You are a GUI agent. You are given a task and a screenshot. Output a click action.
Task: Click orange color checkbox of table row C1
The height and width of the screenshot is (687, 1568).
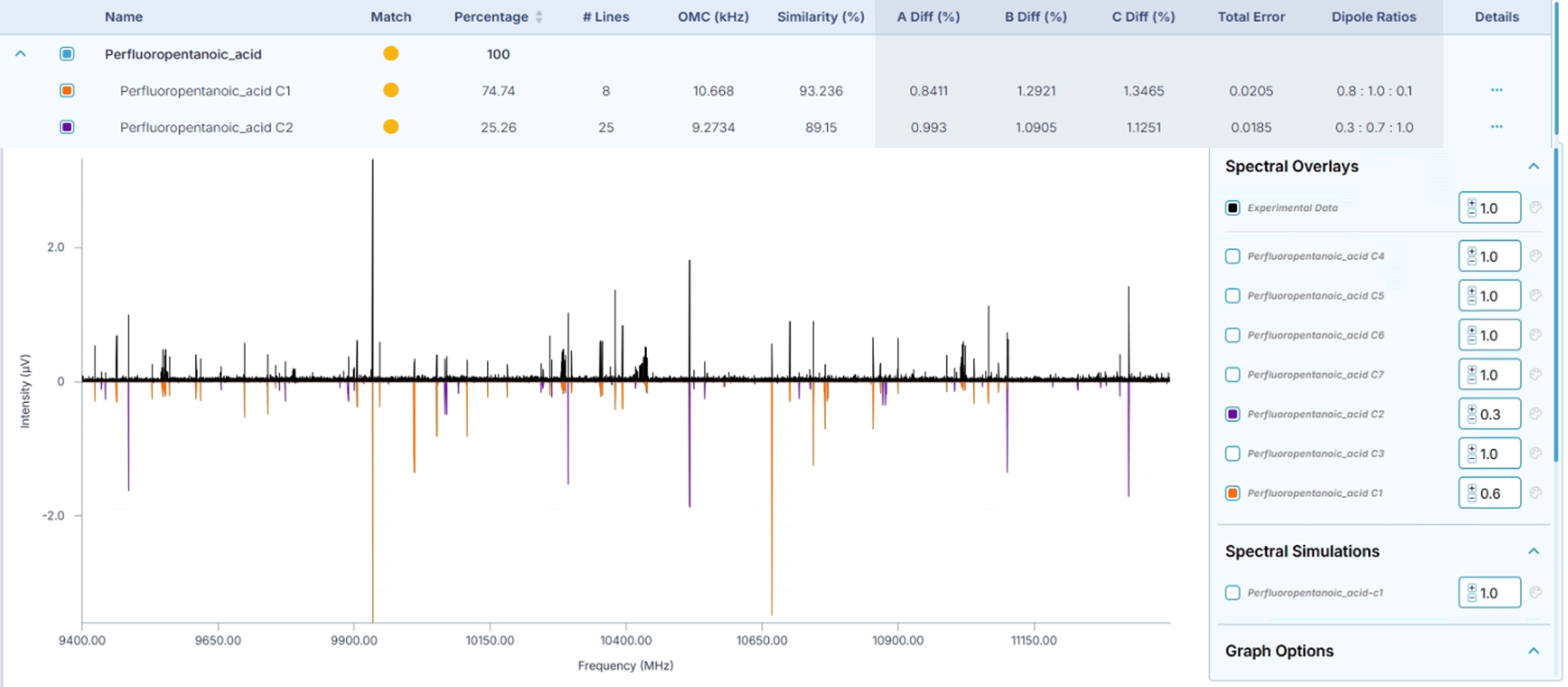67,90
